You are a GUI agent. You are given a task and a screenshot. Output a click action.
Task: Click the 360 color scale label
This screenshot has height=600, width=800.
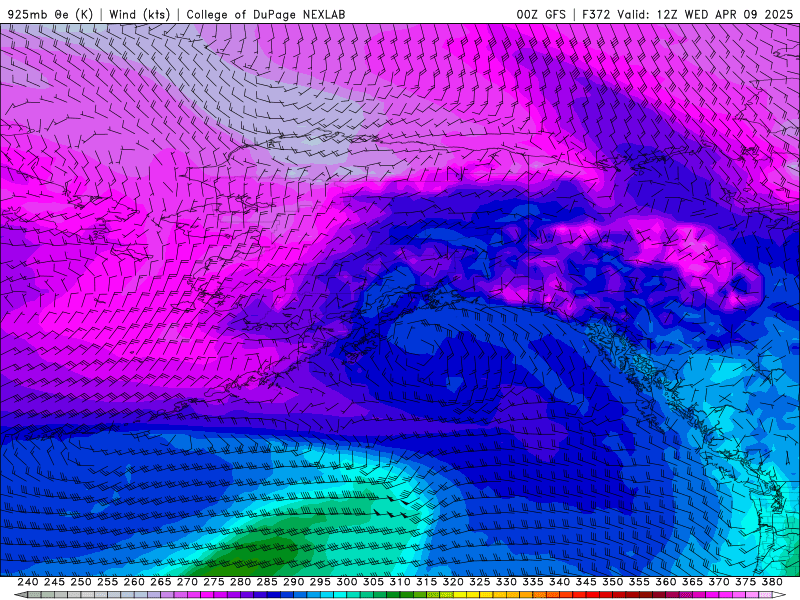point(666,582)
